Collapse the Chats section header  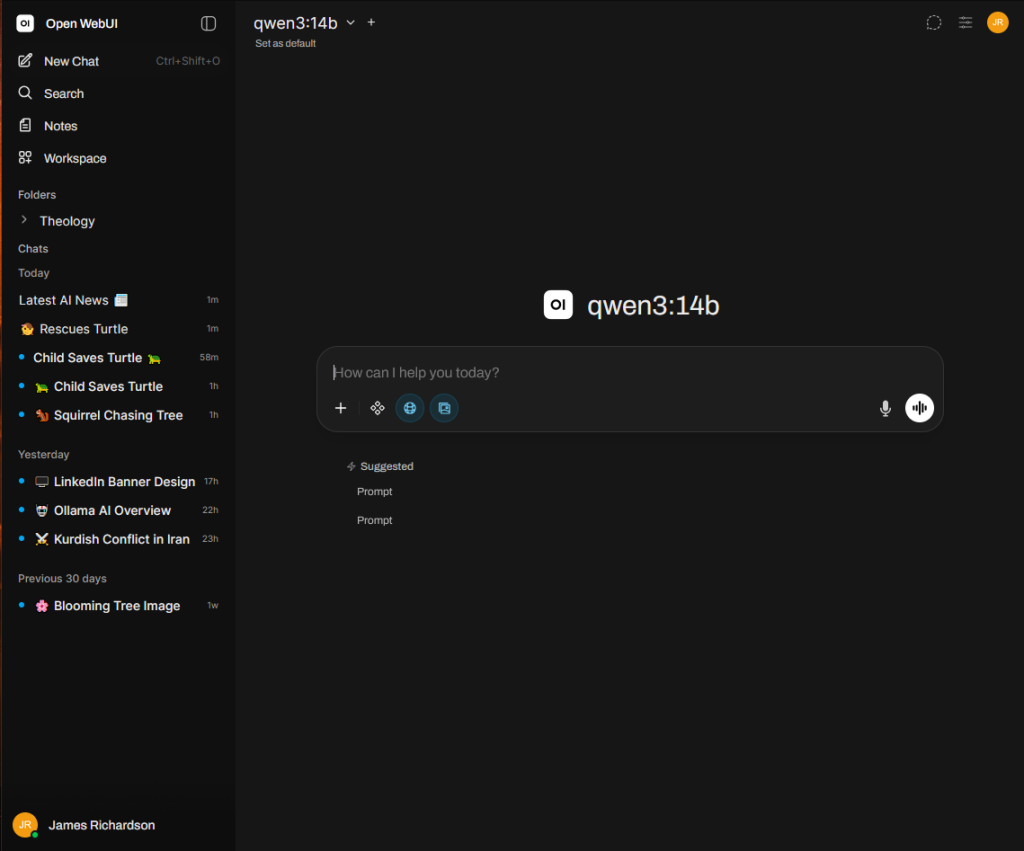pyautogui.click(x=33, y=249)
